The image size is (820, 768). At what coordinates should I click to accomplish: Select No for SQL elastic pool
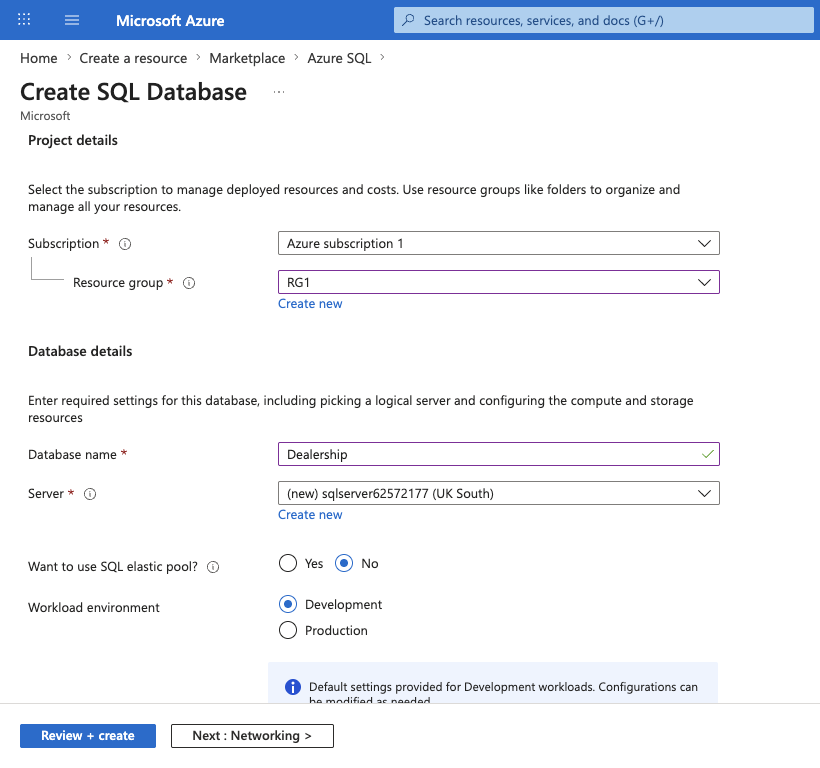point(344,564)
